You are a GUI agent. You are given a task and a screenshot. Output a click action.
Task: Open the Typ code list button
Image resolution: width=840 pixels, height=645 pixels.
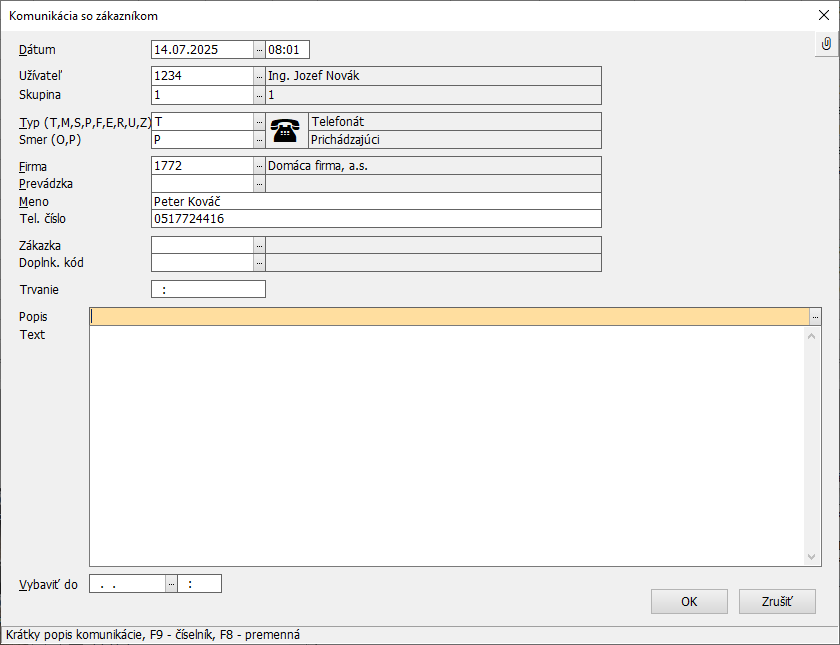click(259, 121)
